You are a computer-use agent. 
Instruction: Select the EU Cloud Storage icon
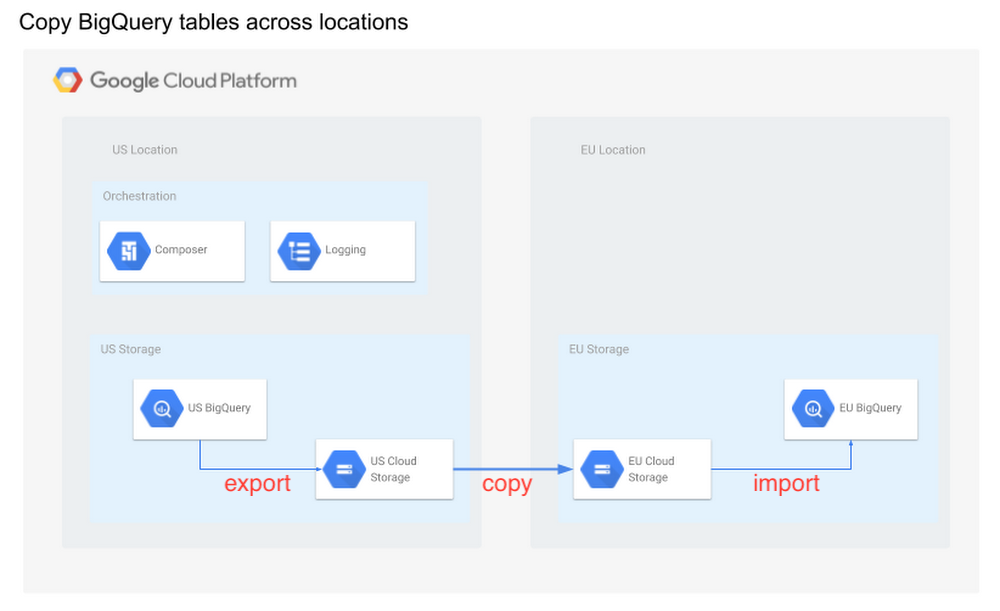click(600, 468)
